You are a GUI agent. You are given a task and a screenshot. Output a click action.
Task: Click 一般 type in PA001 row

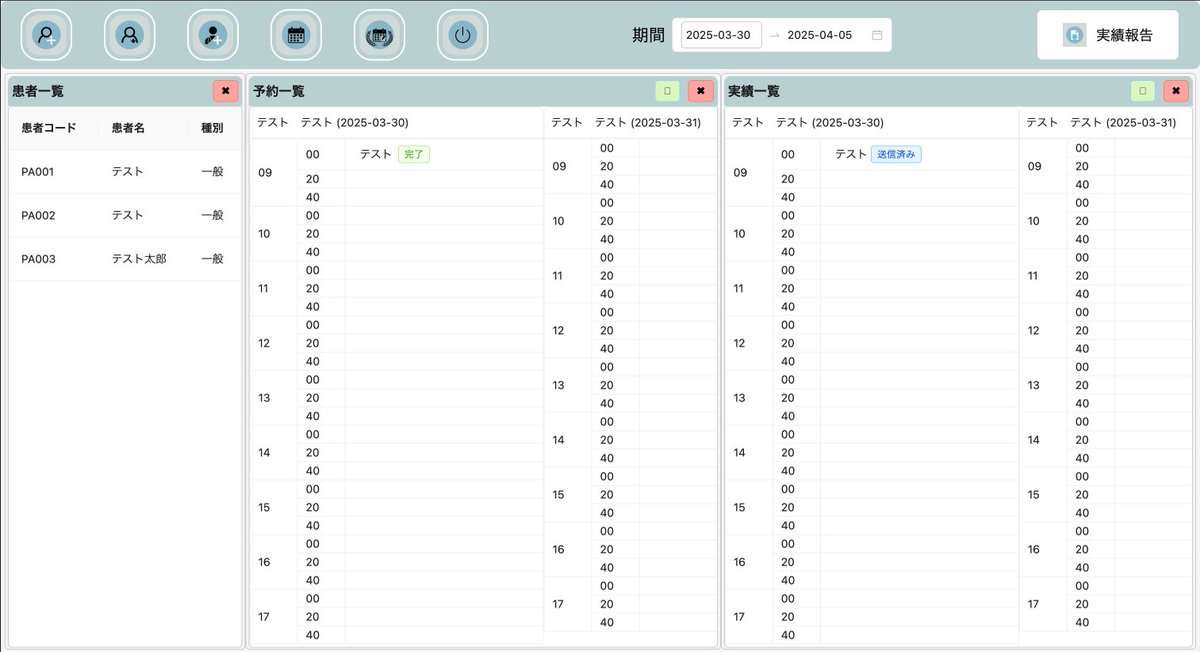coord(212,172)
